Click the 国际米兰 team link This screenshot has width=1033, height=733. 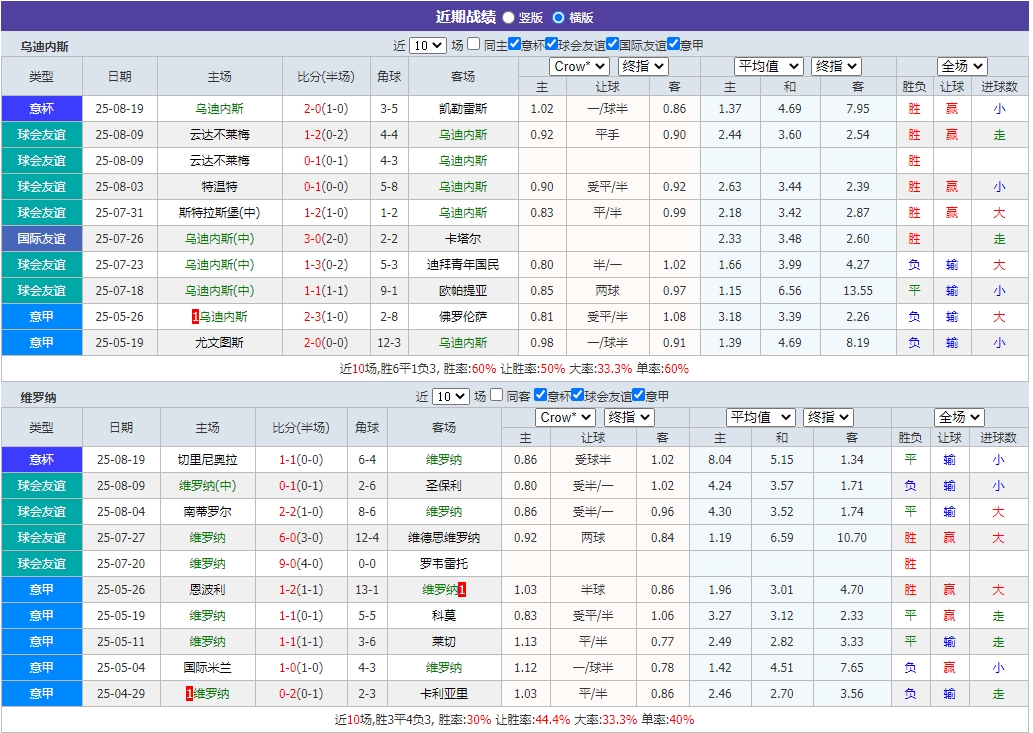point(209,667)
